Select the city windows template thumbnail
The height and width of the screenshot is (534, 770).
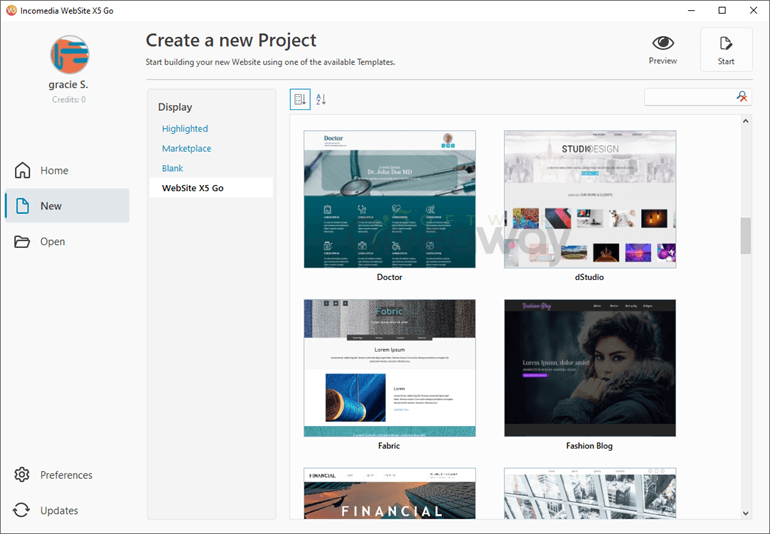[590, 493]
